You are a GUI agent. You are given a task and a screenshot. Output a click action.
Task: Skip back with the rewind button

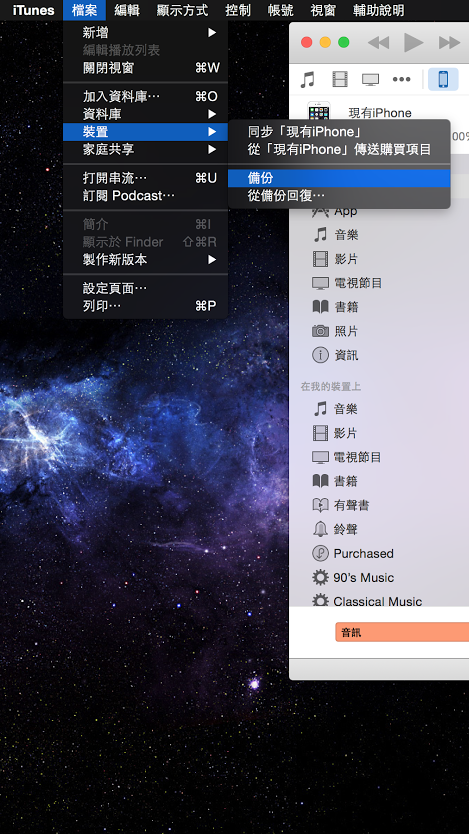tap(378, 43)
